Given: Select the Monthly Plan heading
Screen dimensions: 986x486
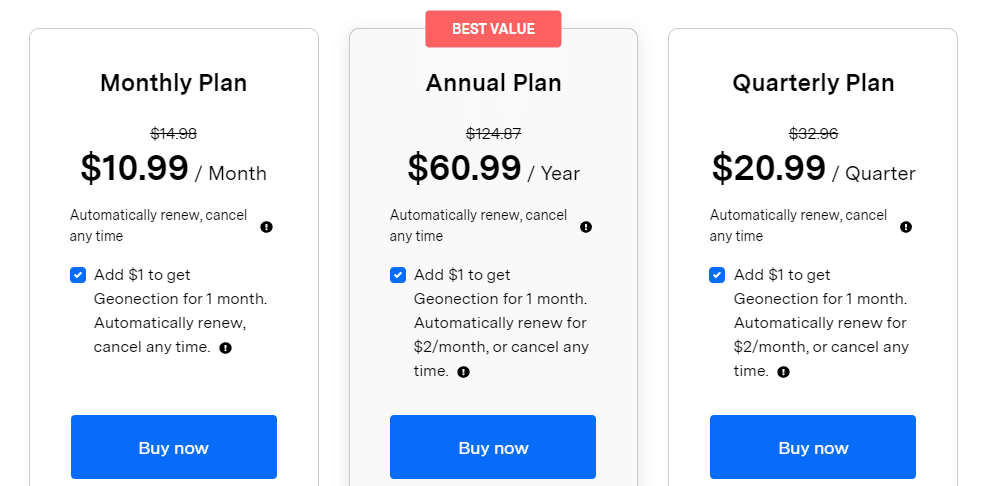Looking at the screenshot, I should [x=174, y=83].
